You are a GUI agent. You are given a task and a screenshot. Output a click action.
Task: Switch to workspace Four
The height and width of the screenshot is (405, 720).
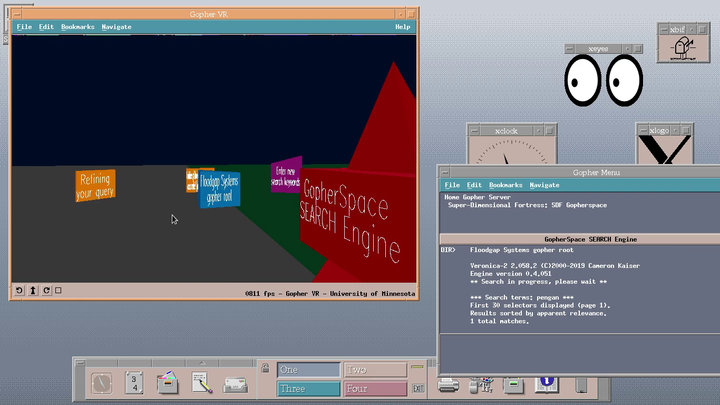coord(375,388)
